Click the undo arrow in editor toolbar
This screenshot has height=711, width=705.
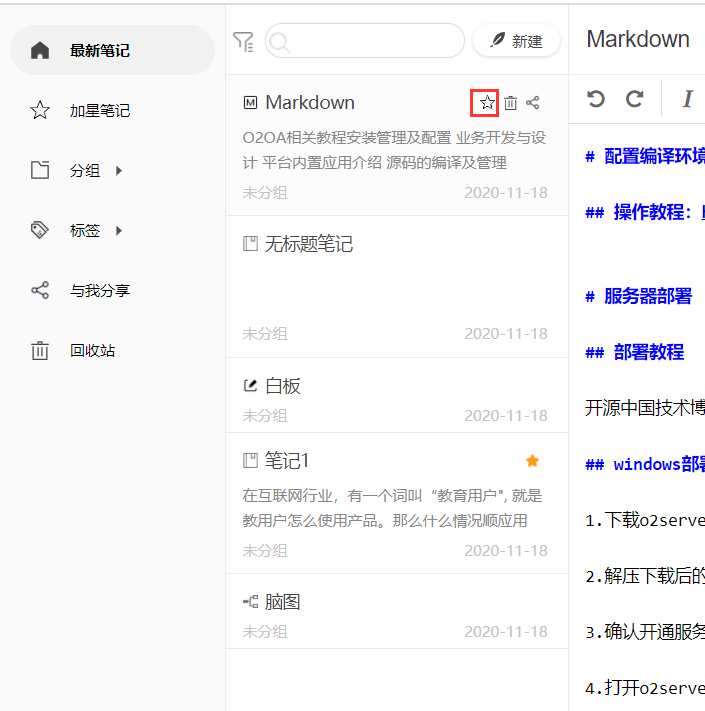click(596, 98)
